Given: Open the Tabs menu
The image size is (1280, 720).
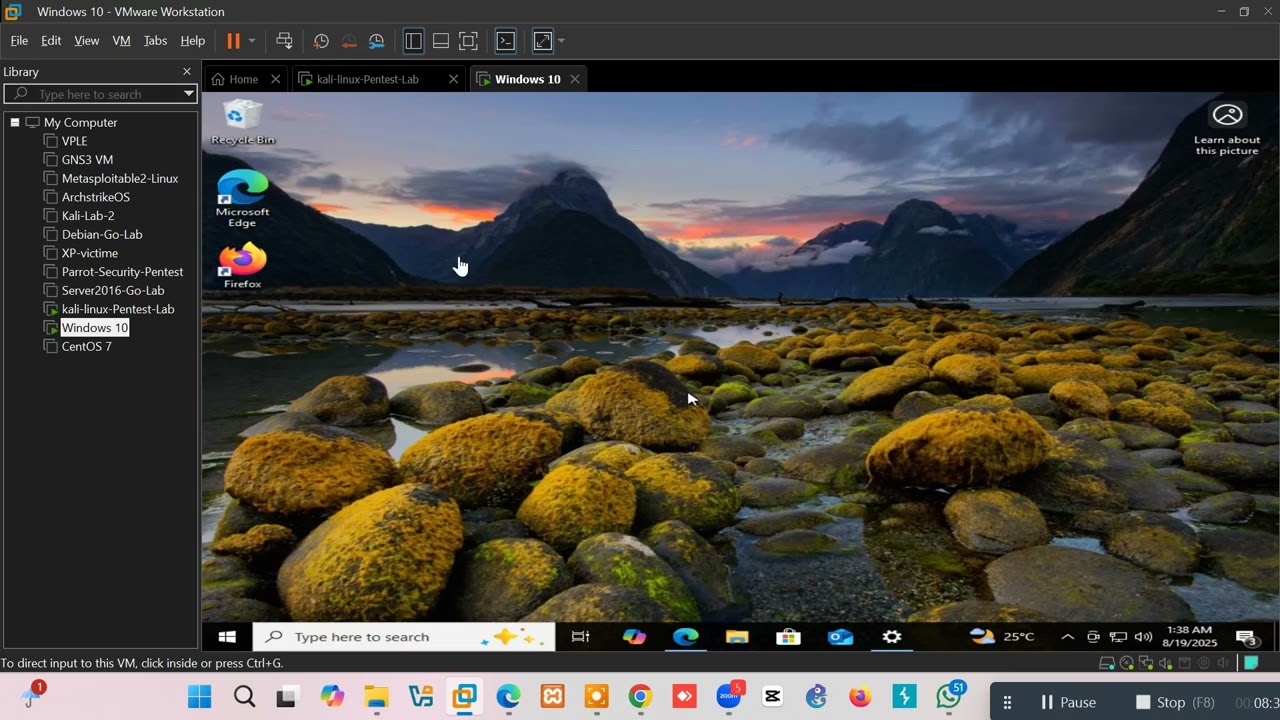Looking at the screenshot, I should pyautogui.click(x=155, y=41).
